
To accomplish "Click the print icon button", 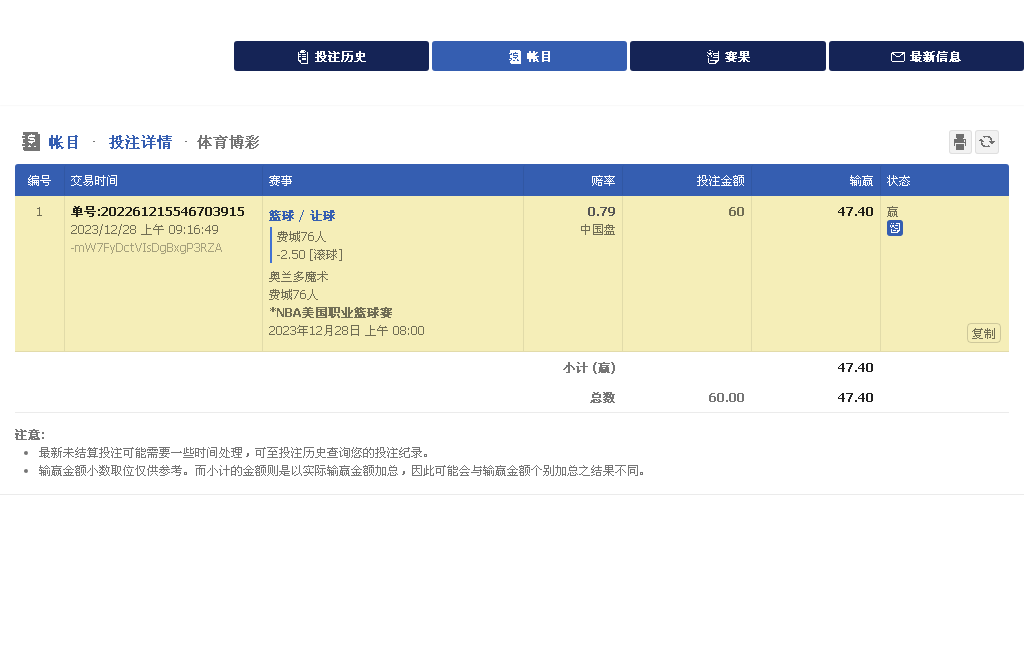I will [x=960, y=142].
